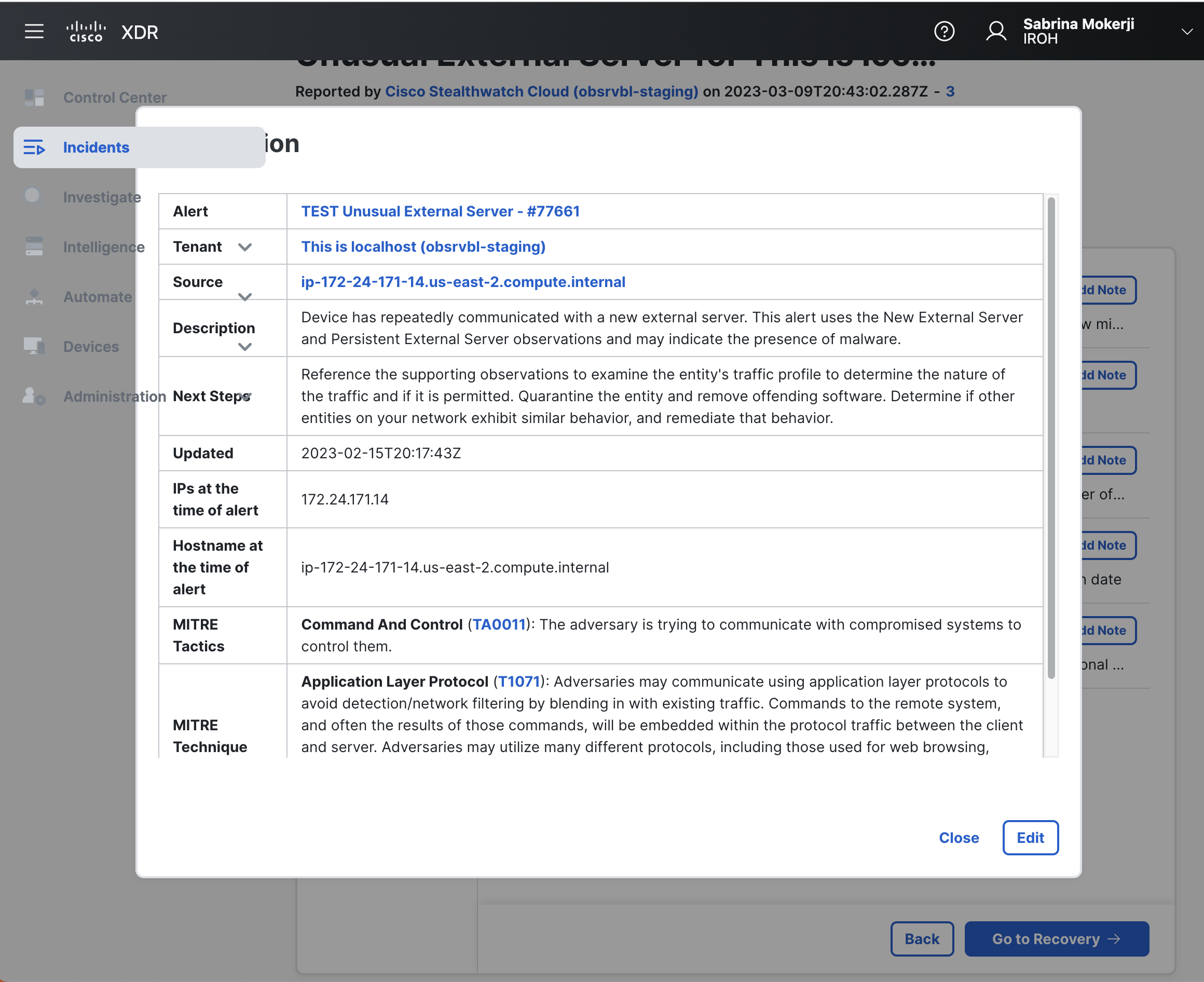Screen dimensions: 1204x982
Task: Click the Cisco Stealthwatch Cloud link
Action: (541, 91)
